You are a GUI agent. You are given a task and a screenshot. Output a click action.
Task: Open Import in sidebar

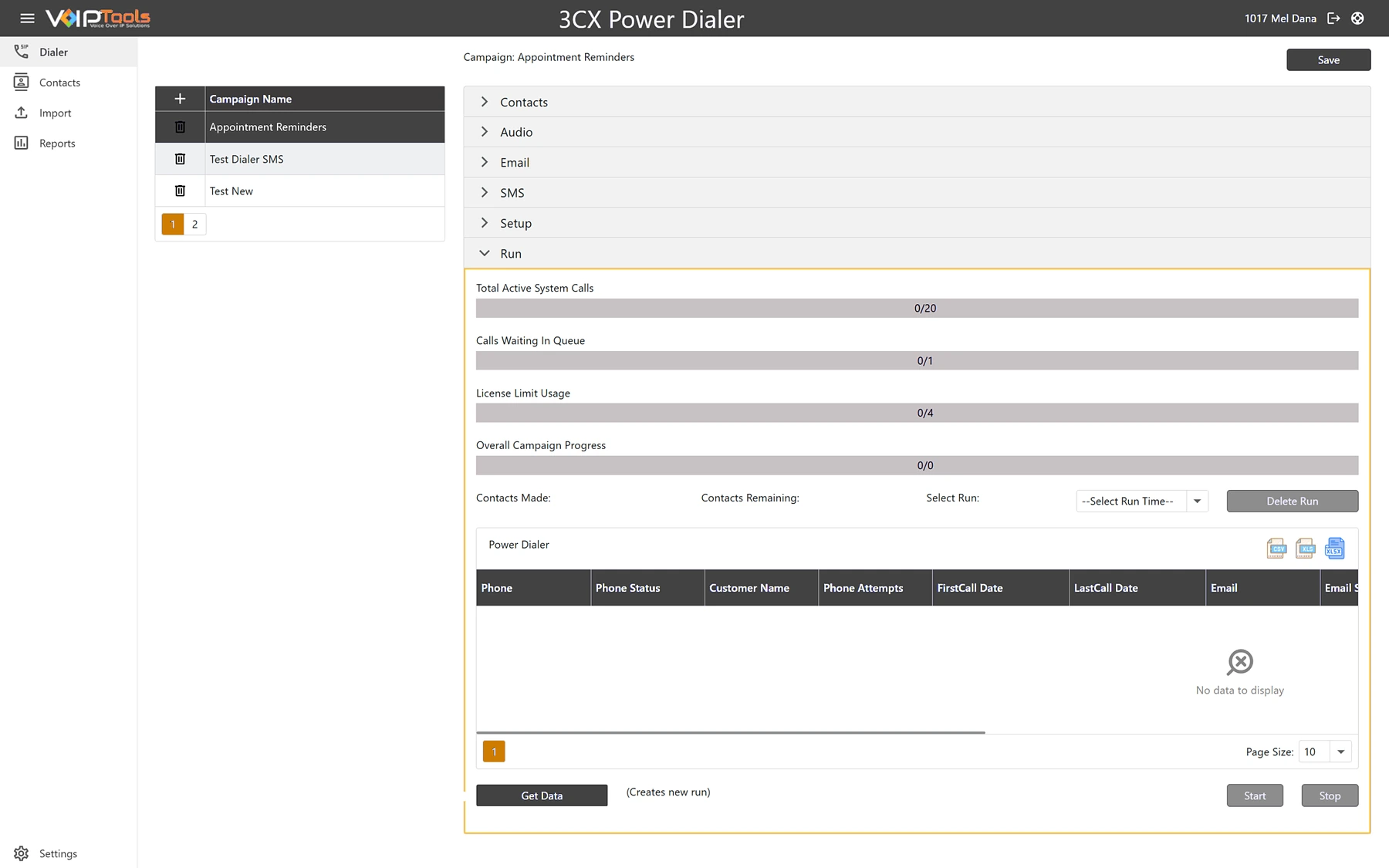(69, 113)
